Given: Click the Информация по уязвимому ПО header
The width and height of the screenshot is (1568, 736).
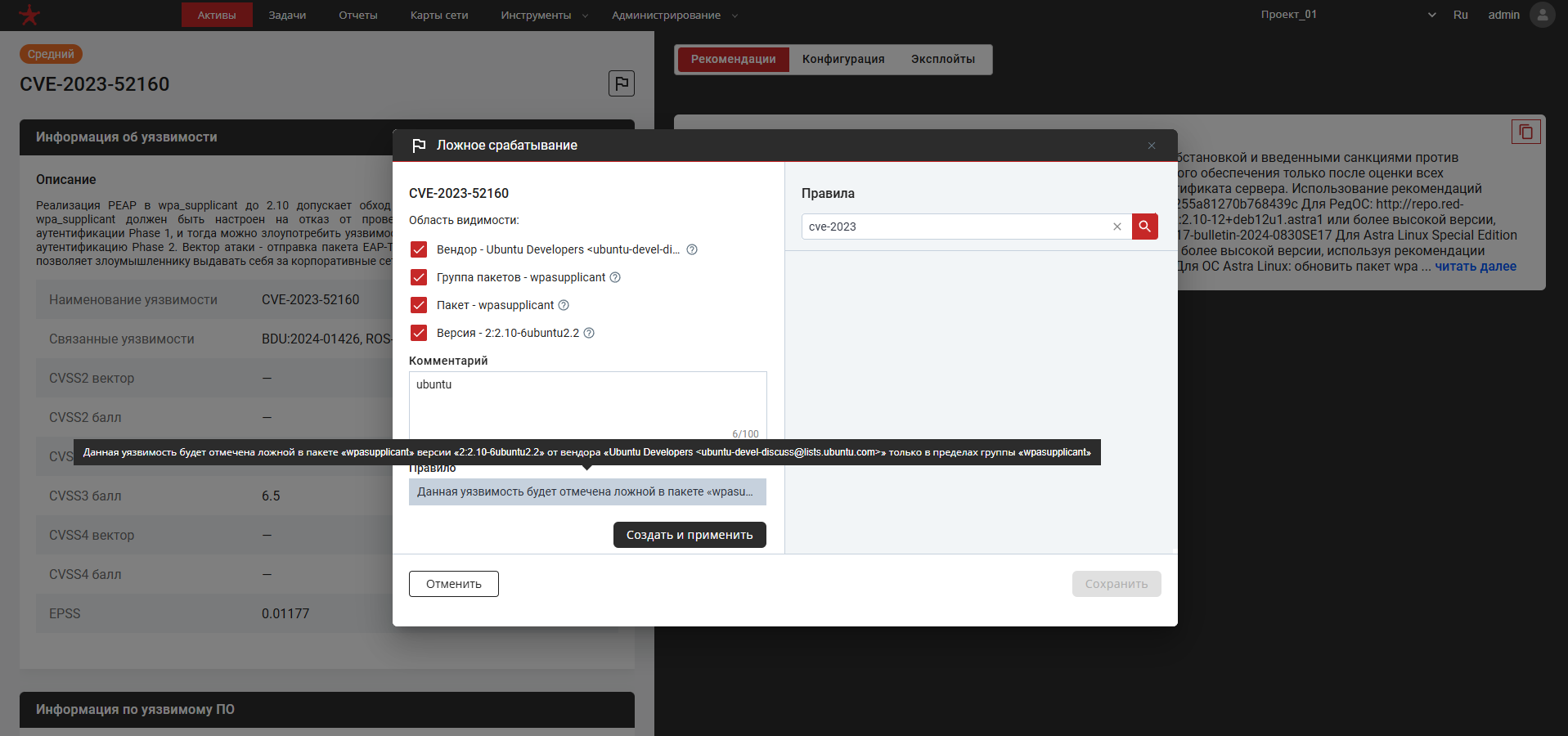Looking at the screenshot, I should [x=327, y=710].
